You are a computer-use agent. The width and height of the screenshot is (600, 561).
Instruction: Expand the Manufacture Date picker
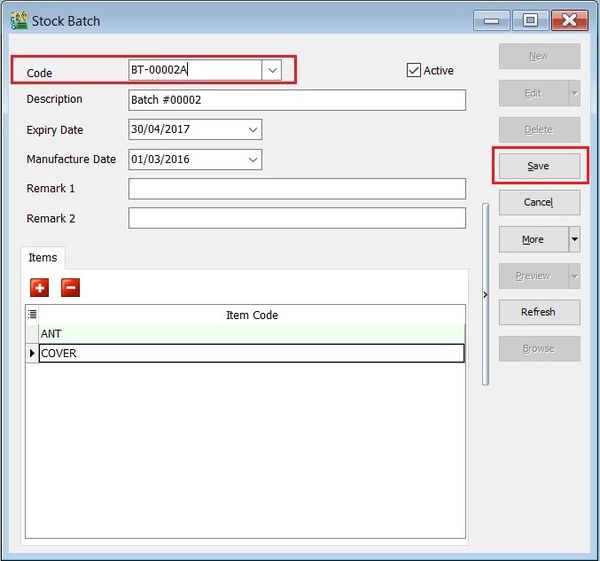pyautogui.click(x=252, y=160)
